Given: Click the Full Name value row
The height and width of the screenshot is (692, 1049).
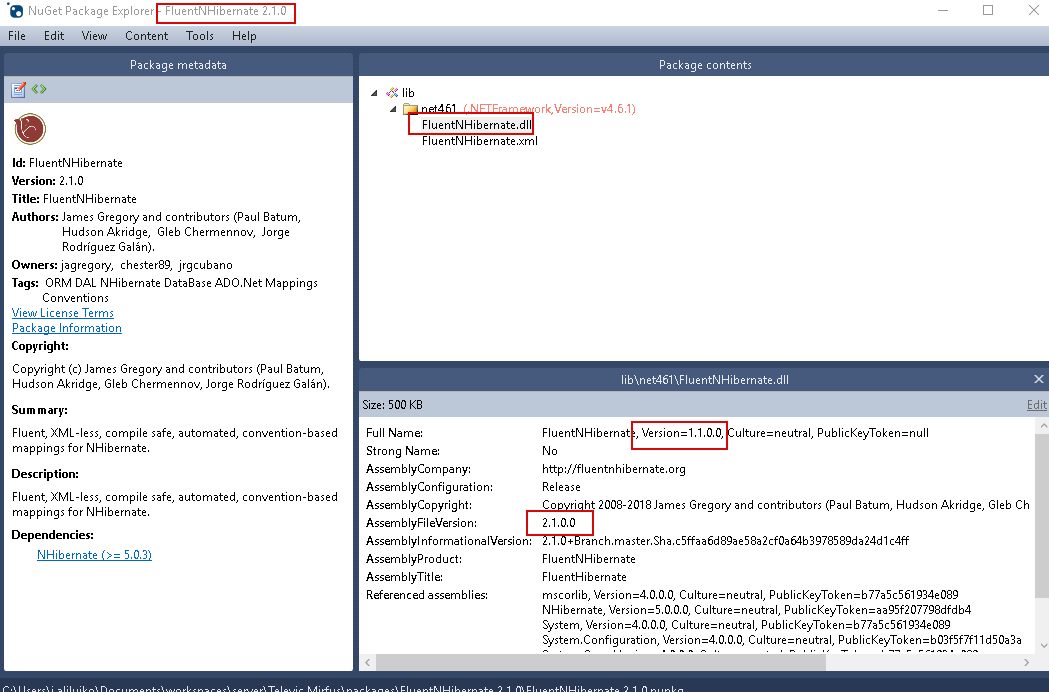Looking at the screenshot, I should coord(735,433).
